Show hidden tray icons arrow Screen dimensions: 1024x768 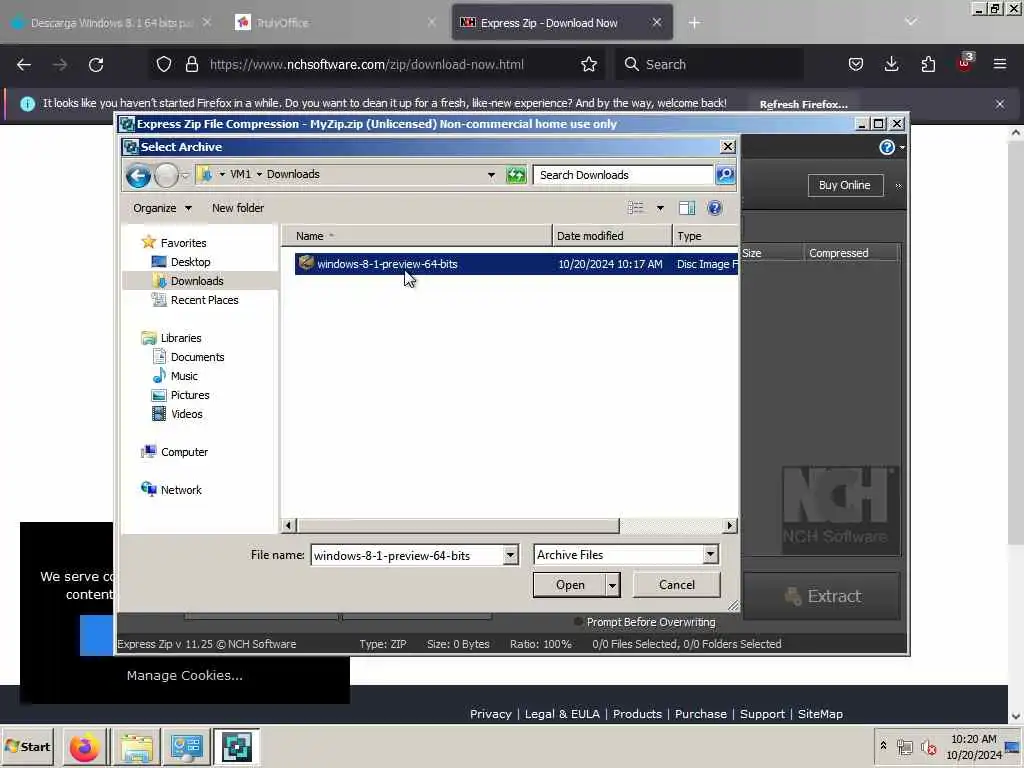tap(883, 745)
